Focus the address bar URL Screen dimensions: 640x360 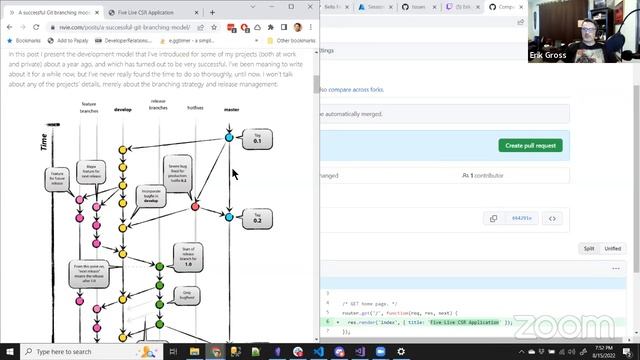click(124, 27)
